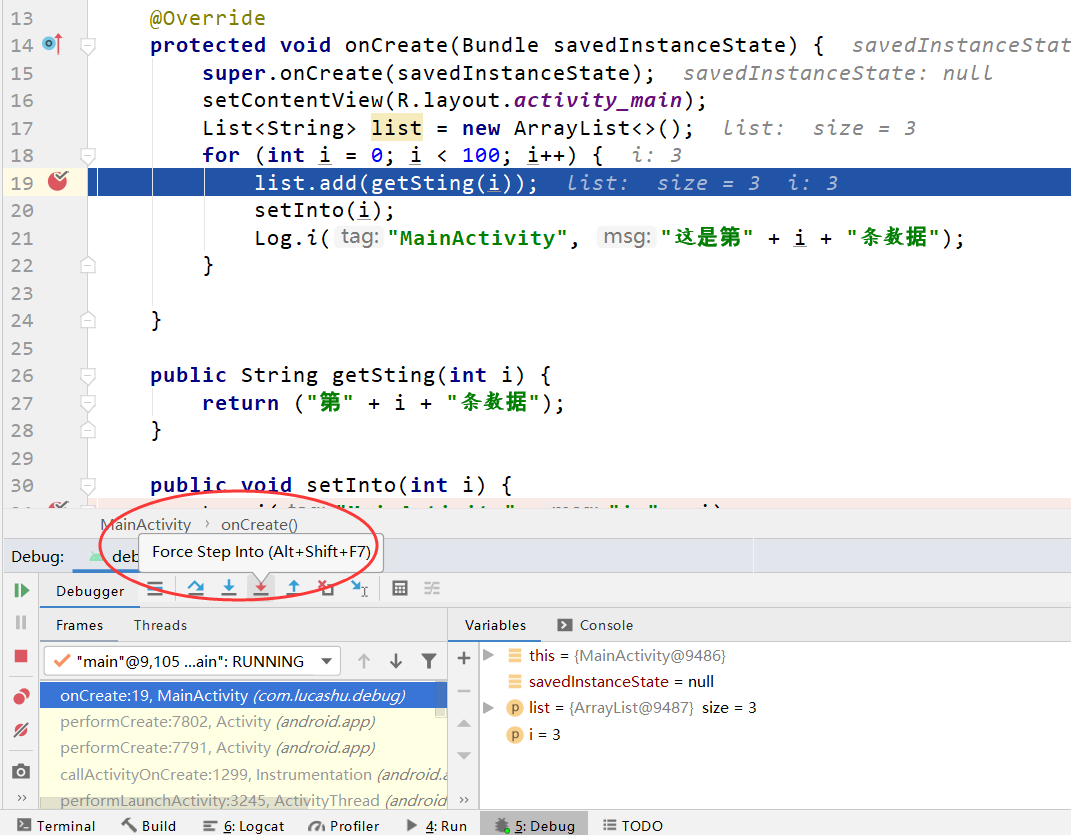The image size is (1071, 835).
Task: Open the 5: Debug tool window
Action: (x=536, y=825)
